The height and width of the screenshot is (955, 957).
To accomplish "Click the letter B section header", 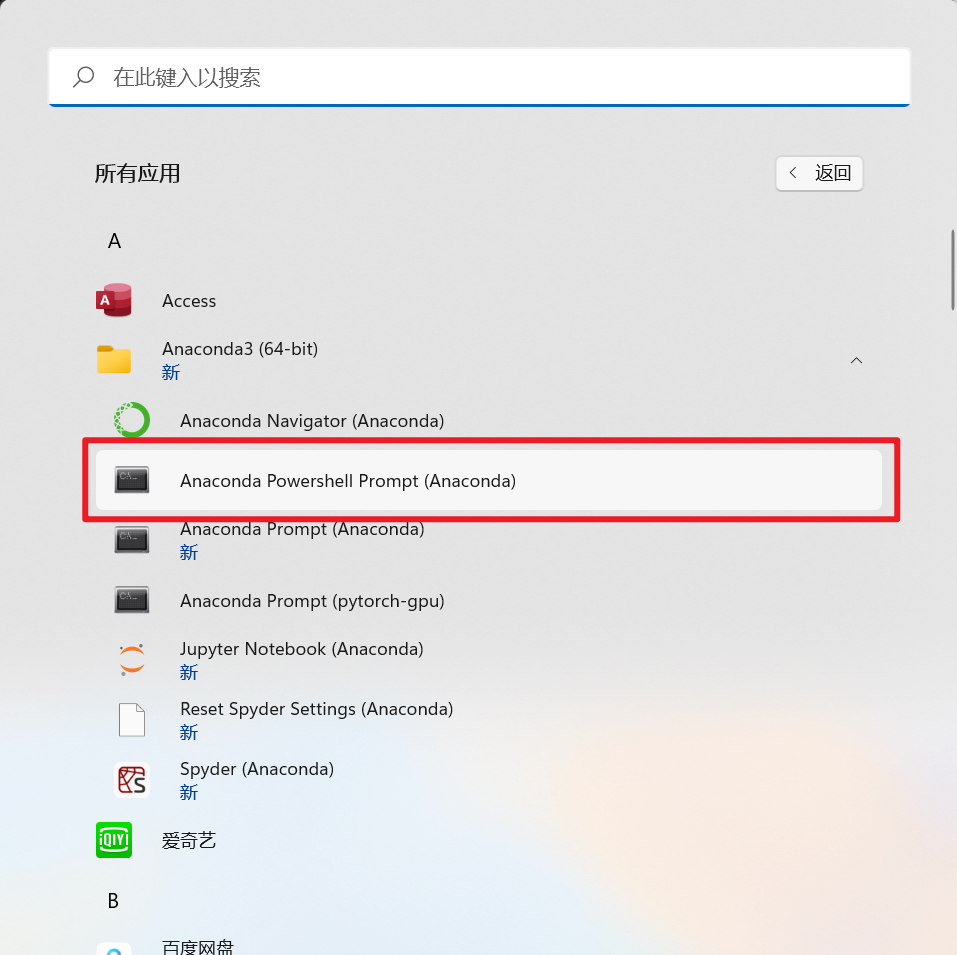I will click(x=113, y=901).
